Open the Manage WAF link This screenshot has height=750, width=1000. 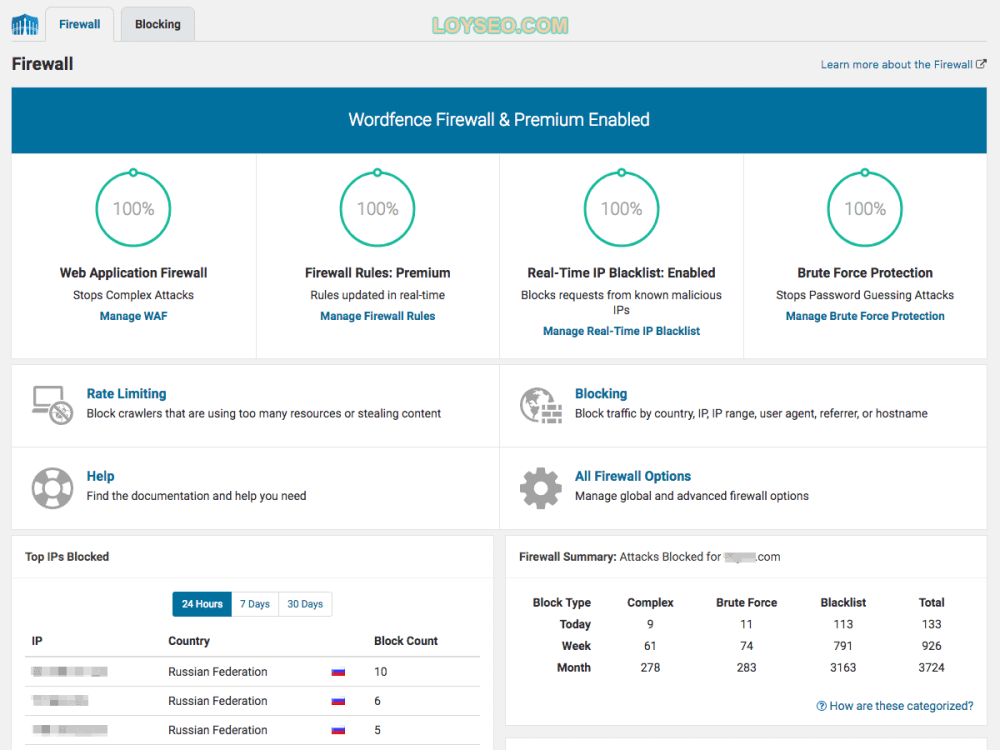pyautogui.click(x=133, y=316)
